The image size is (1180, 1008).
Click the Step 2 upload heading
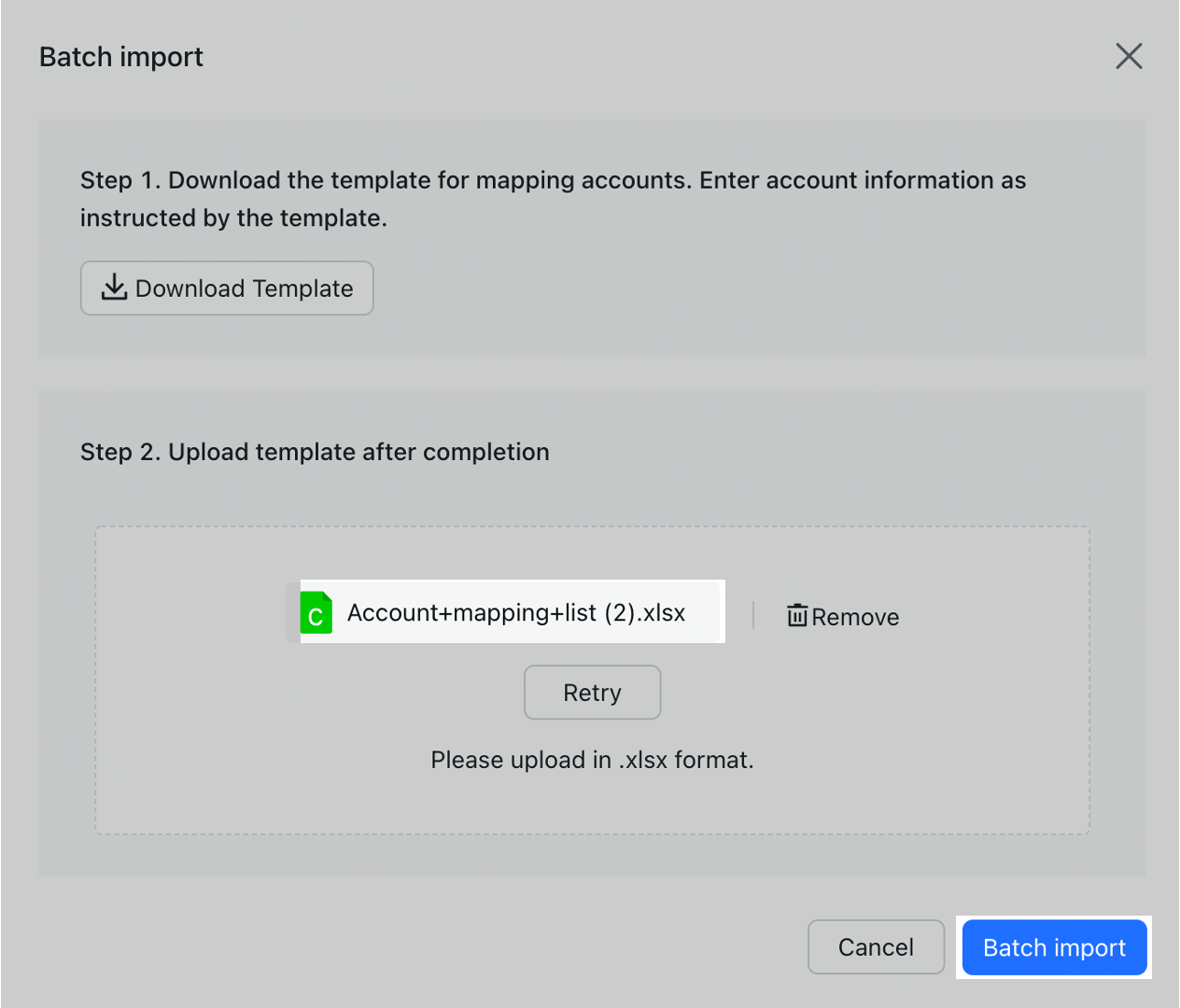[315, 452]
